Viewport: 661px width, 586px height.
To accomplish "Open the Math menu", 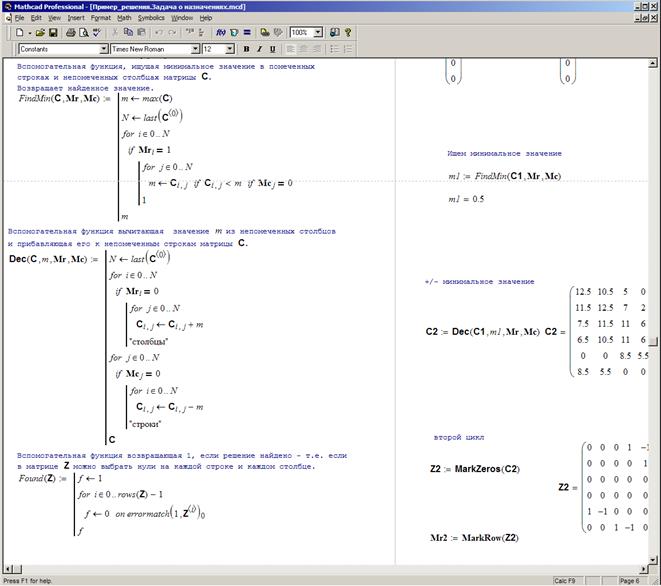I will [x=124, y=18].
